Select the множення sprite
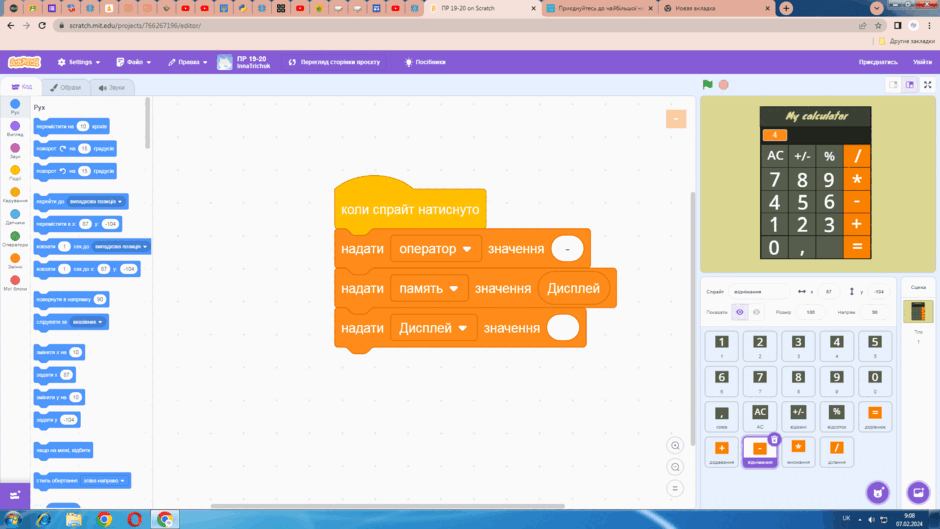The image size is (940, 529). click(x=798, y=452)
